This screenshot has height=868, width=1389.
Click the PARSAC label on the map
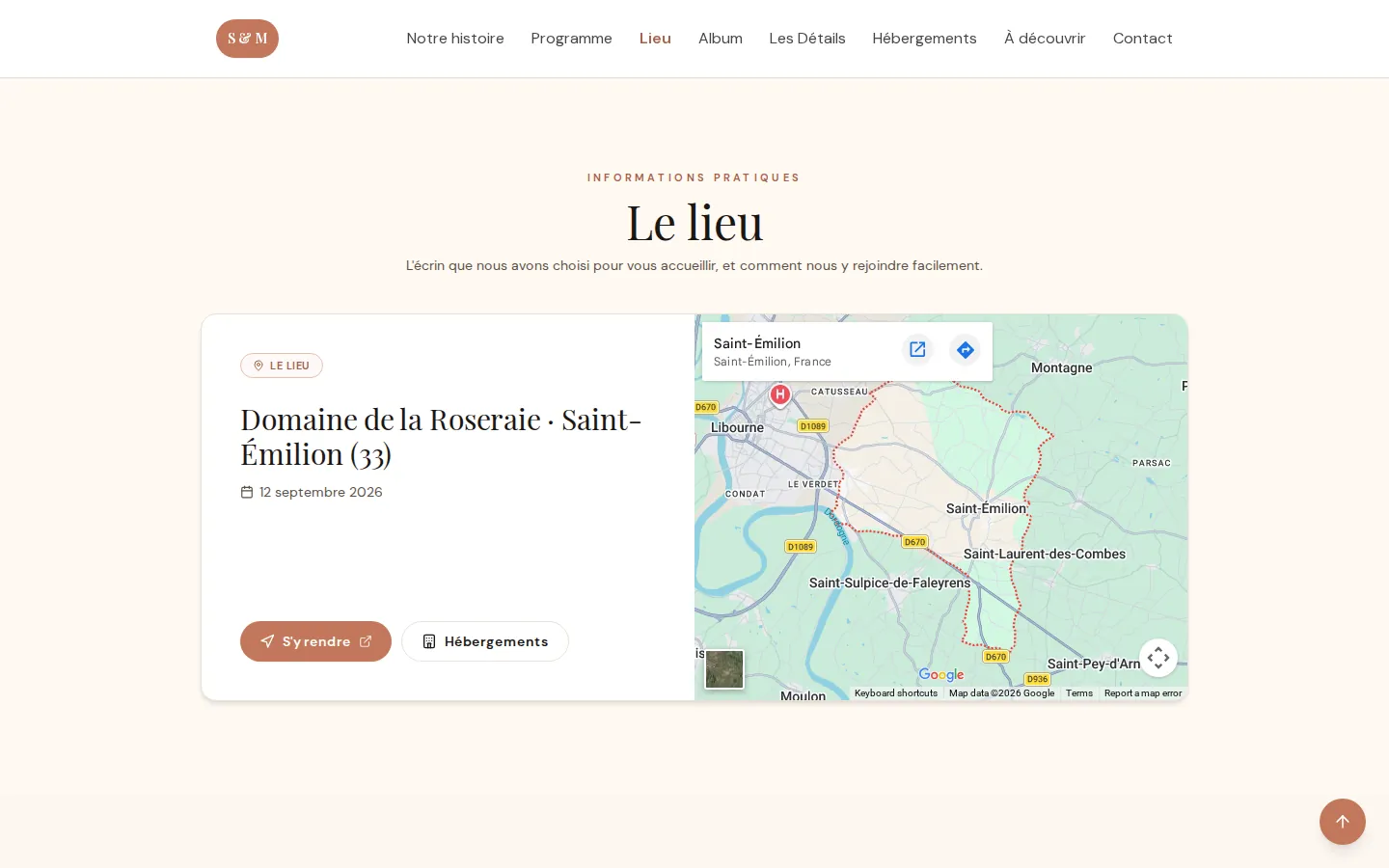point(1152,463)
